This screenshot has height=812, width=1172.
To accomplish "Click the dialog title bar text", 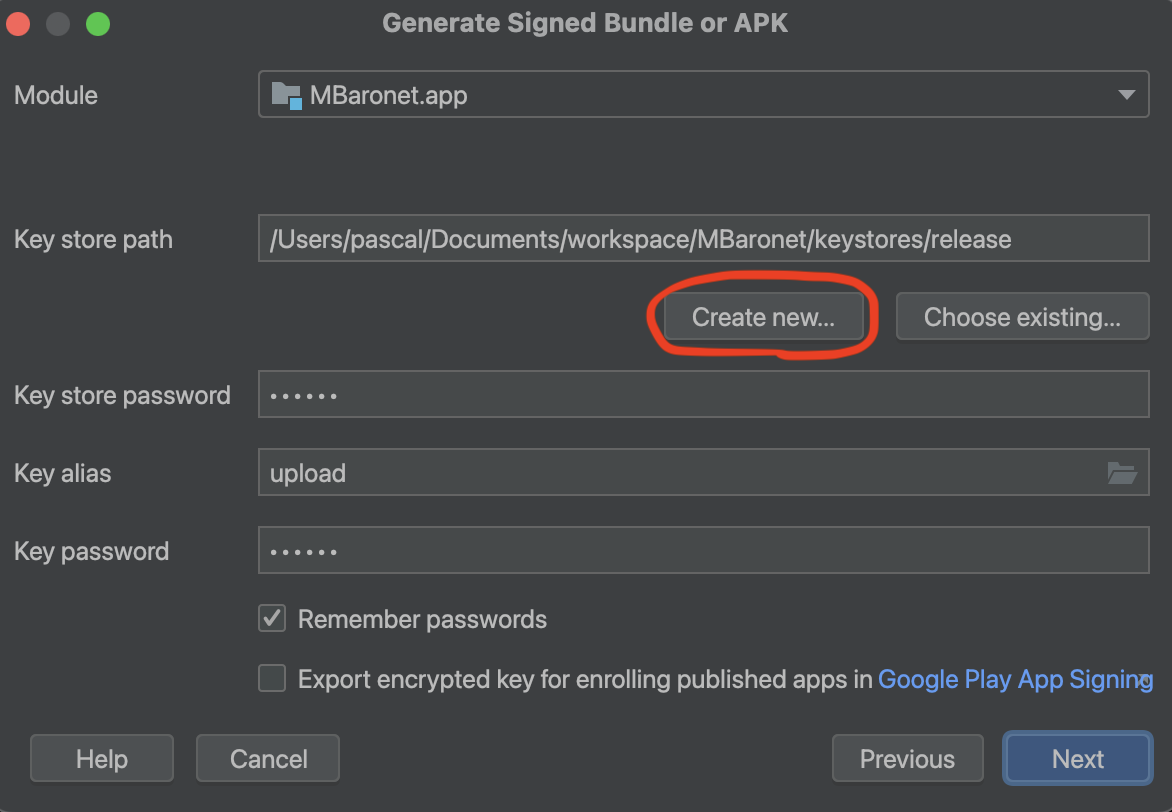I will coord(585,24).
